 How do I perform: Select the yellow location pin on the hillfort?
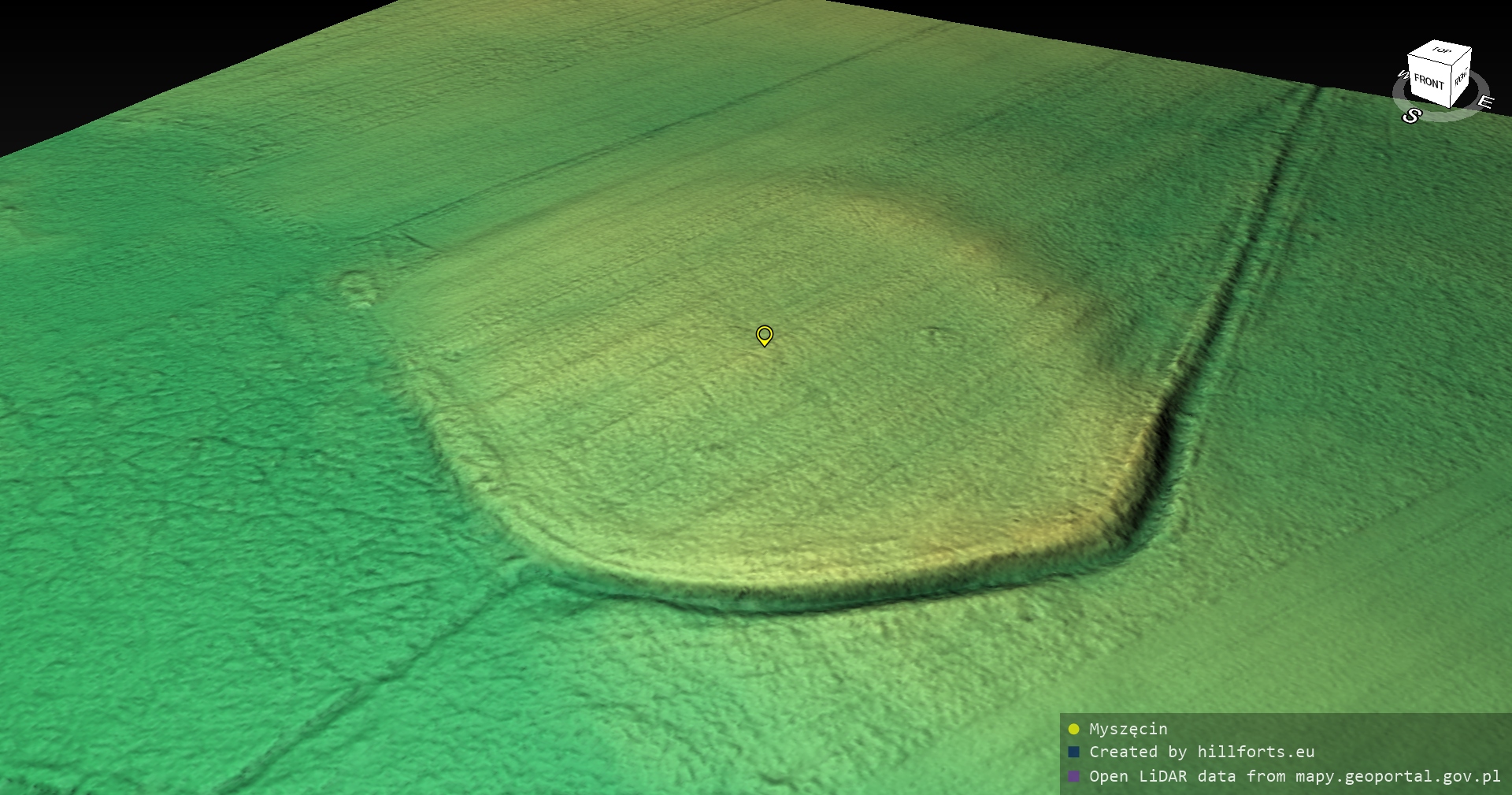coord(764,335)
